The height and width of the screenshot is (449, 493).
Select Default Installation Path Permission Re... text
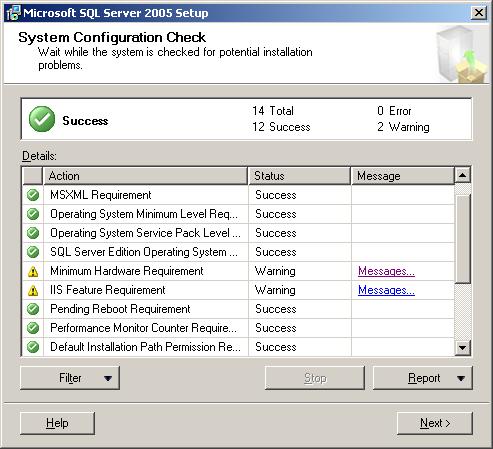point(145,347)
